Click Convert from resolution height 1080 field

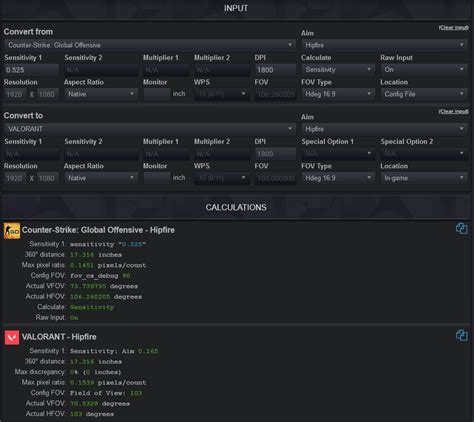click(48, 94)
